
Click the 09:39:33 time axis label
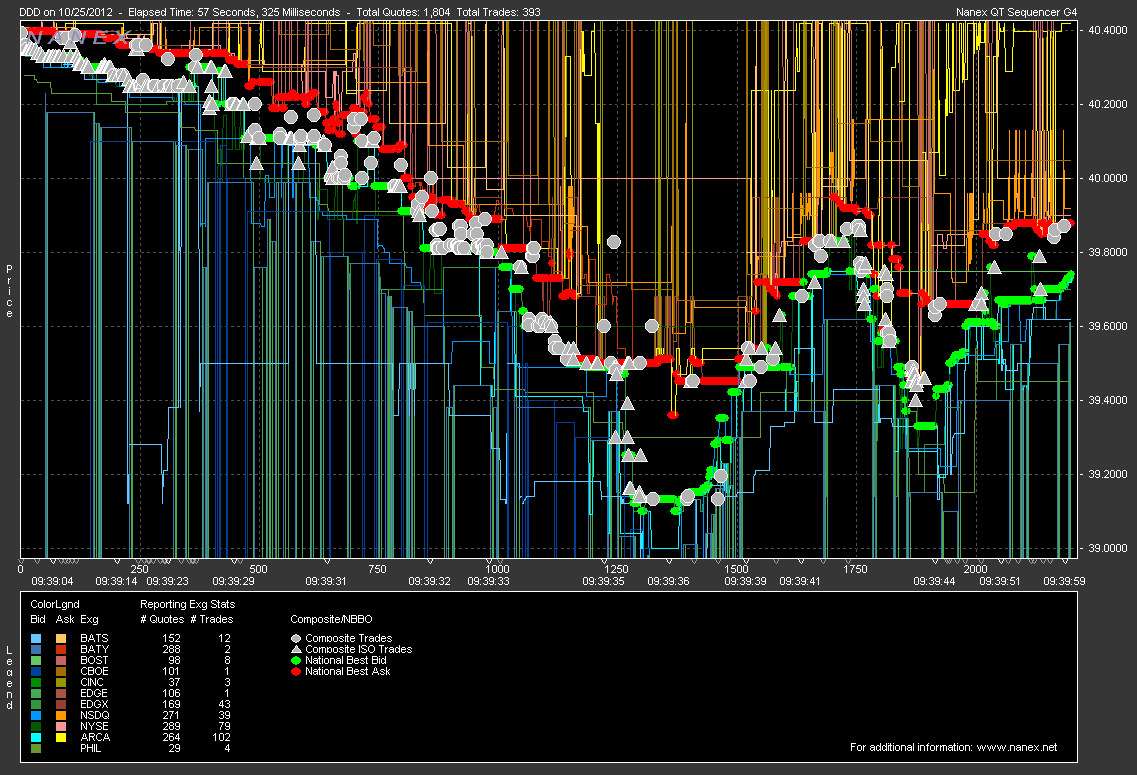[488, 581]
